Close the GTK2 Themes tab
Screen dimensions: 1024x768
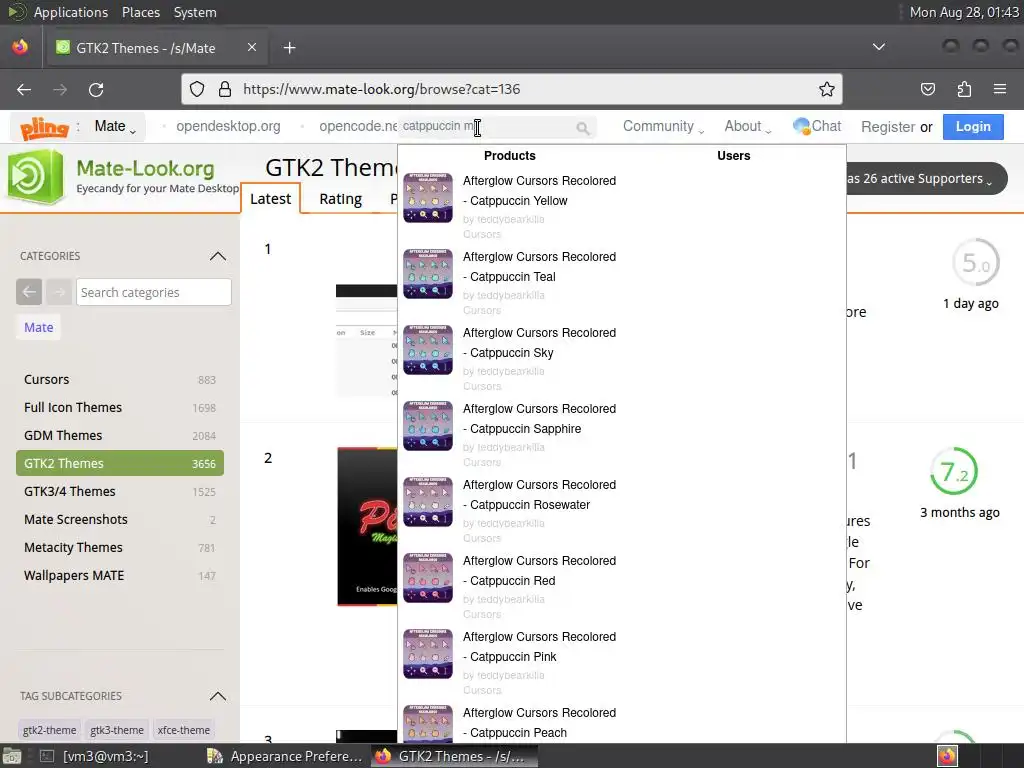(x=252, y=47)
